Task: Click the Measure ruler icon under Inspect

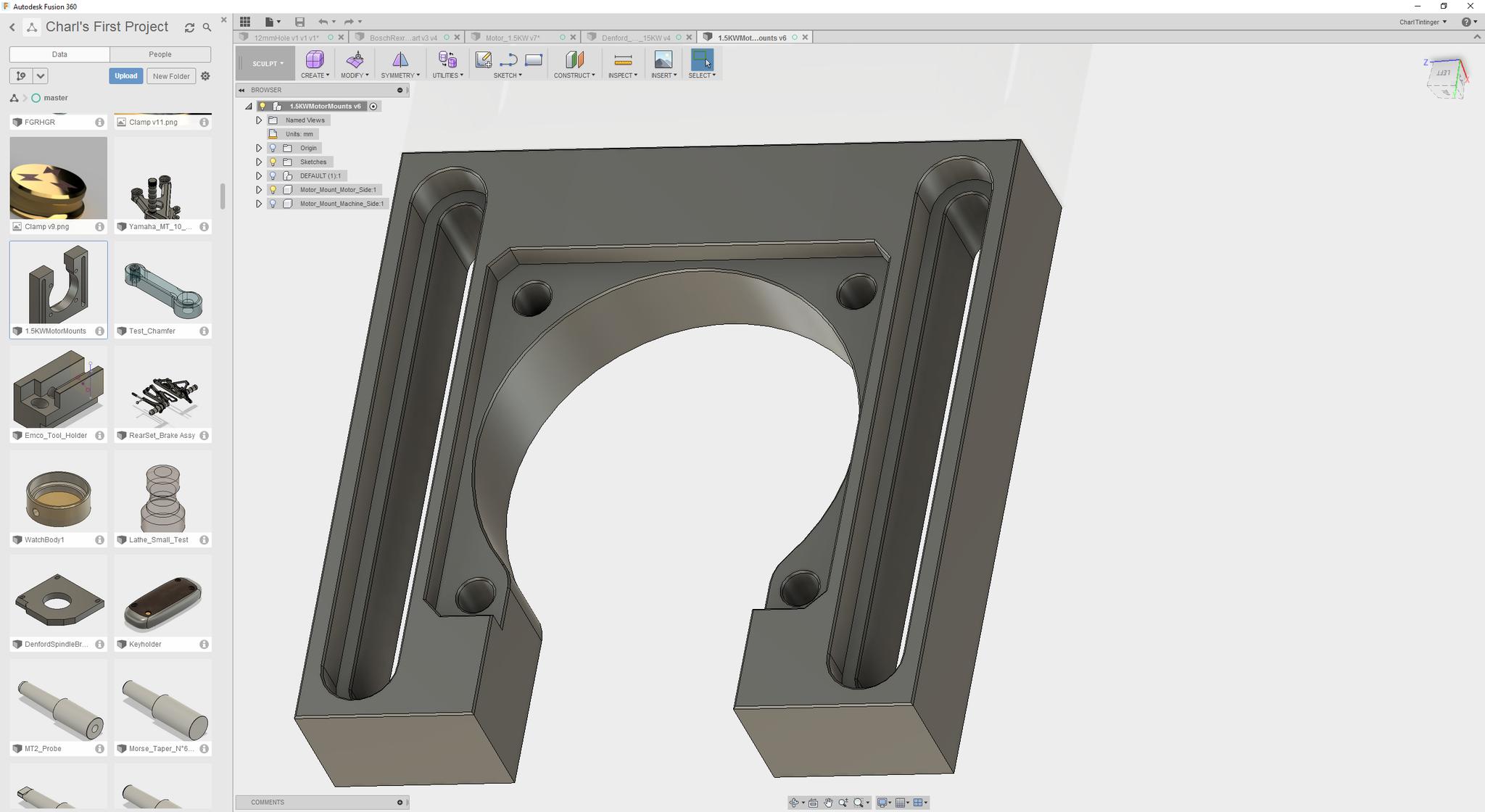Action: point(623,59)
